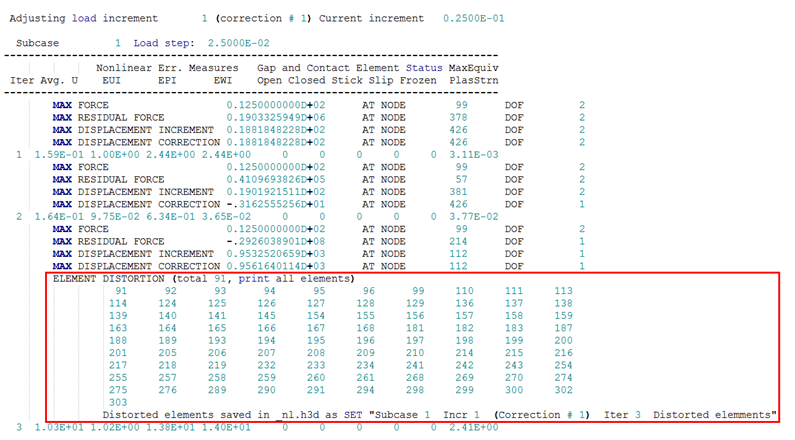
Task: Click the 'Adjusting' word in the first line
Action: 38,19
